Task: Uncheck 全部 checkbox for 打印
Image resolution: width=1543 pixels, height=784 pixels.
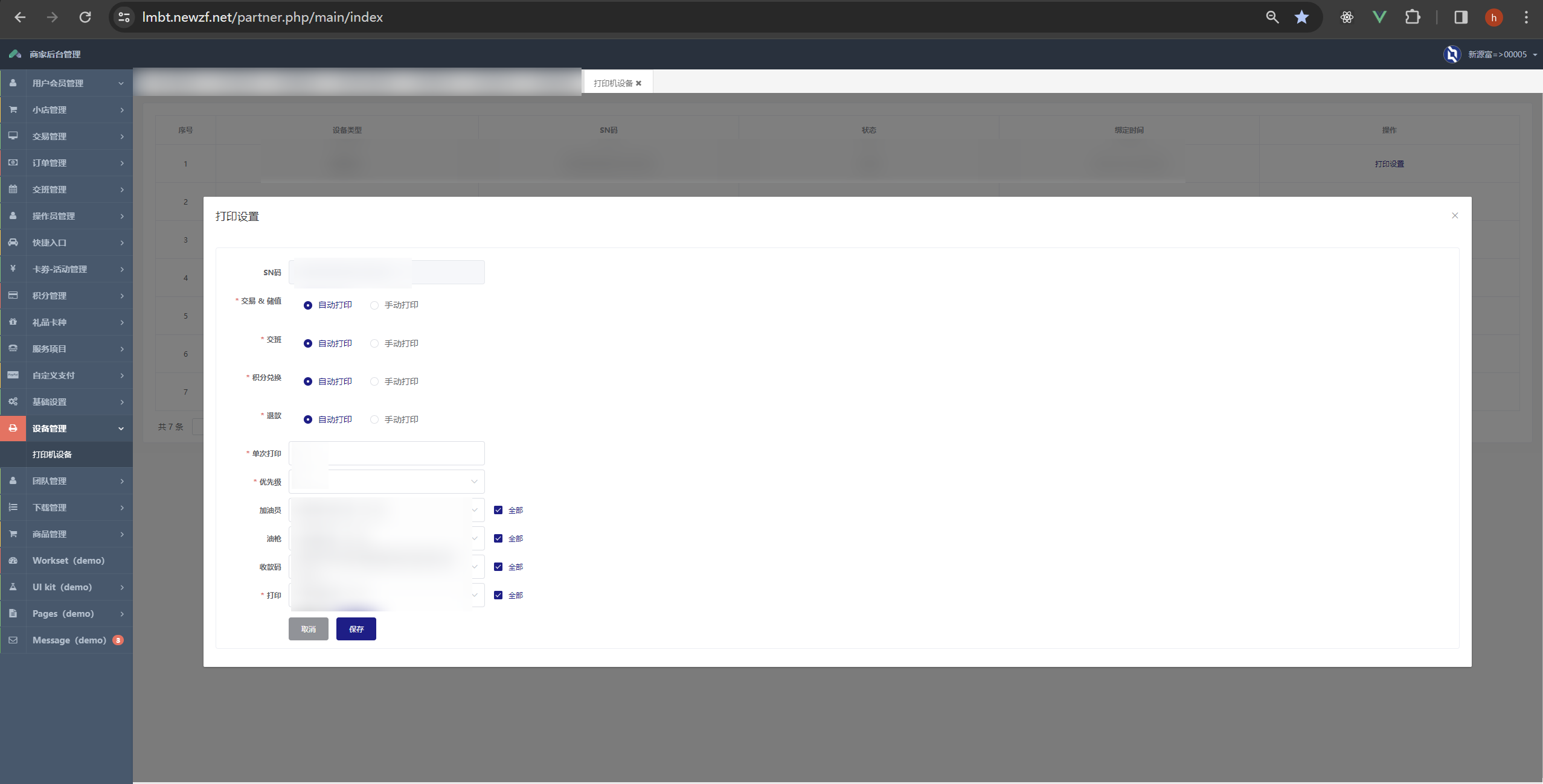Action: click(x=498, y=595)
